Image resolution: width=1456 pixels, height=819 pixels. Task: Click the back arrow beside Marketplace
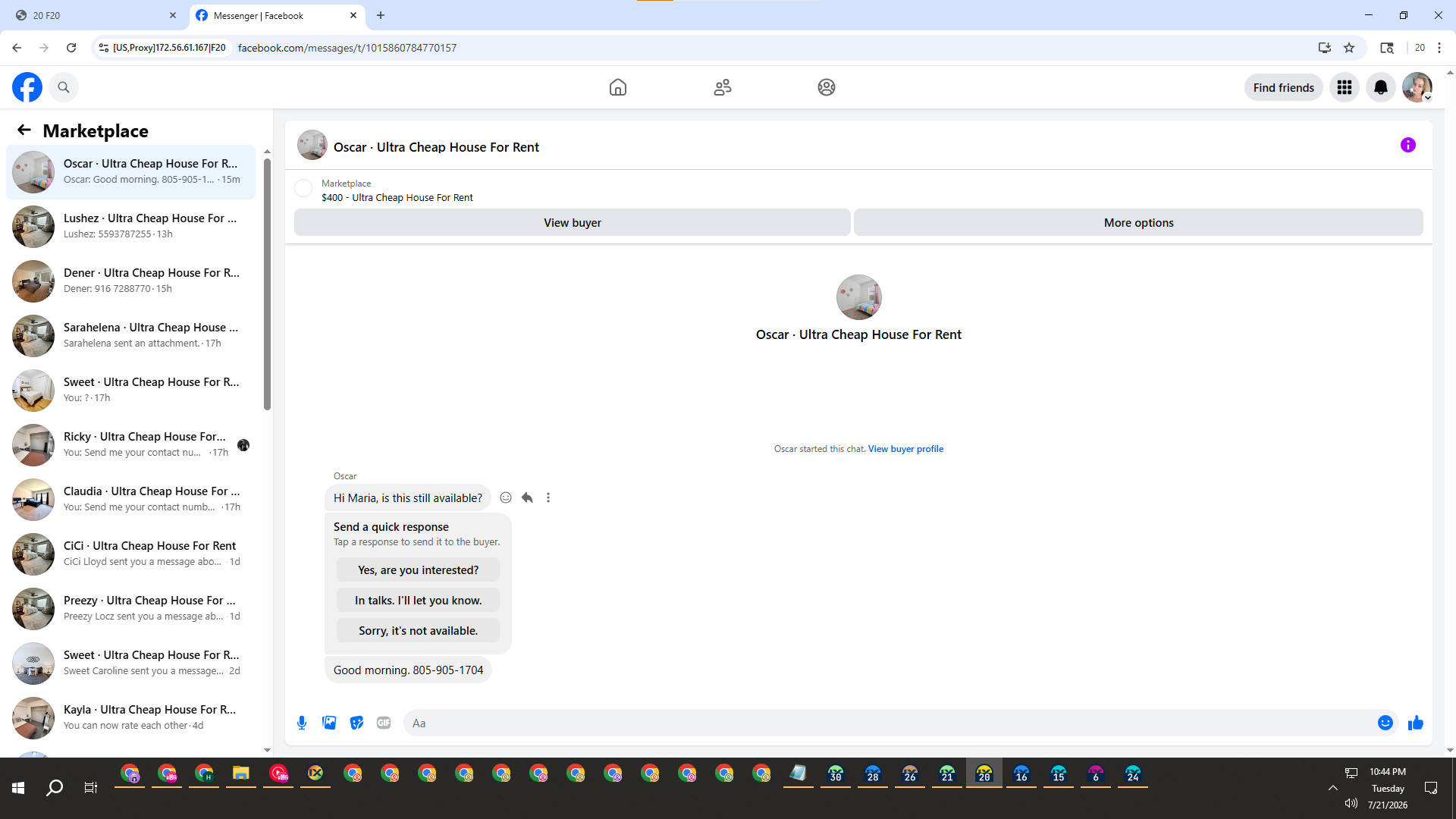click(x=24, y=130)
